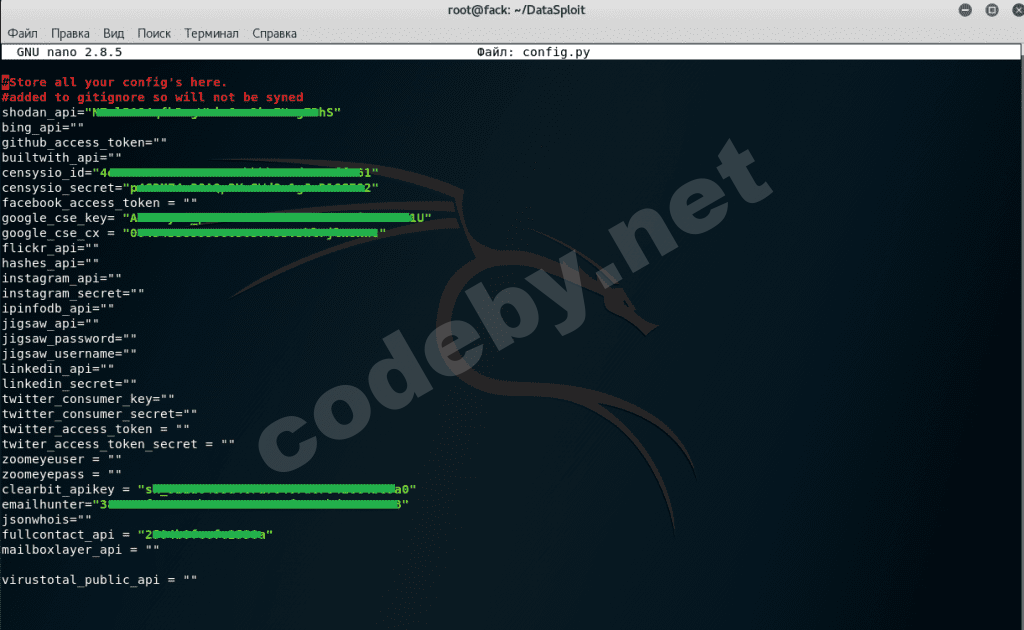Viewport: 1024px width, 630px height.
Task: Click the censysio_id line
Action: [x=190, y=172]
